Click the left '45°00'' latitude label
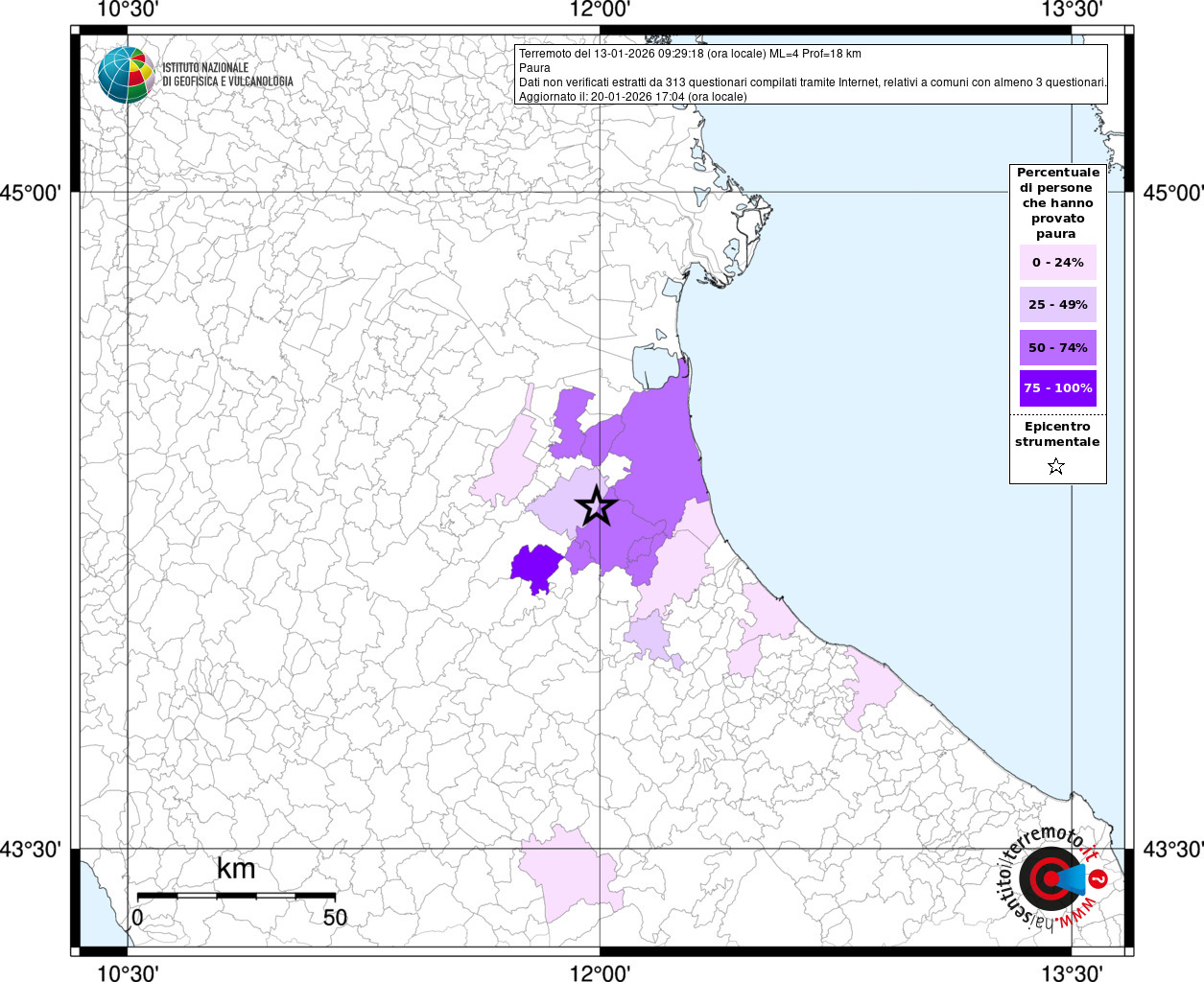Viewport: 1204px width, 982px height. (x=32, y=193)
